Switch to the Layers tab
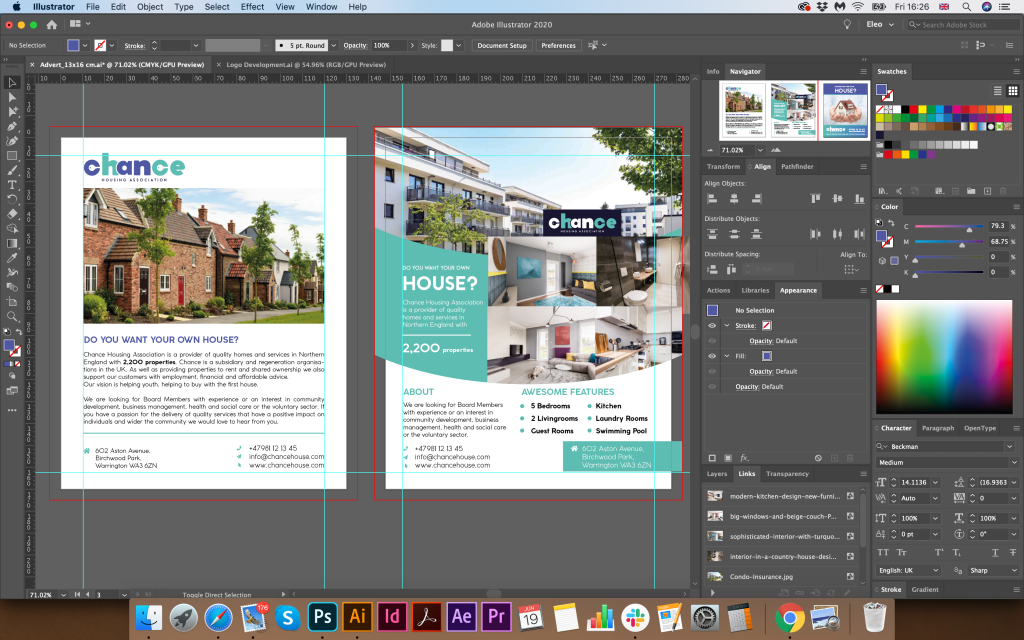Viewport: 1024px width, 640px height. point(717,474)
